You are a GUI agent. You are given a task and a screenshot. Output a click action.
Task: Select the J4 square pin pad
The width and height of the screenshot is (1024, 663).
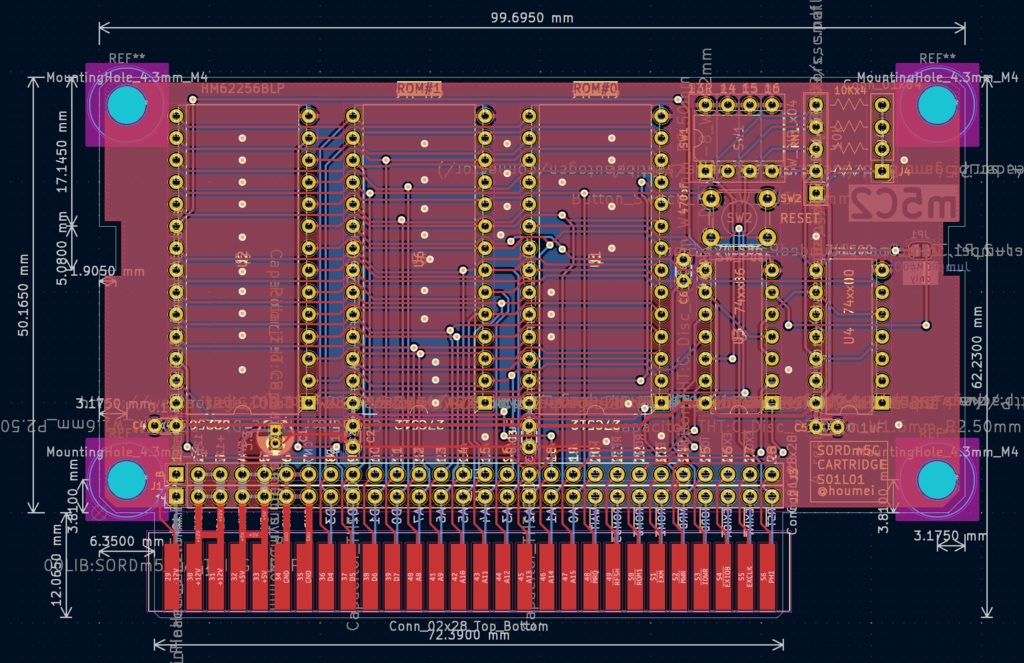coord(882,171)
